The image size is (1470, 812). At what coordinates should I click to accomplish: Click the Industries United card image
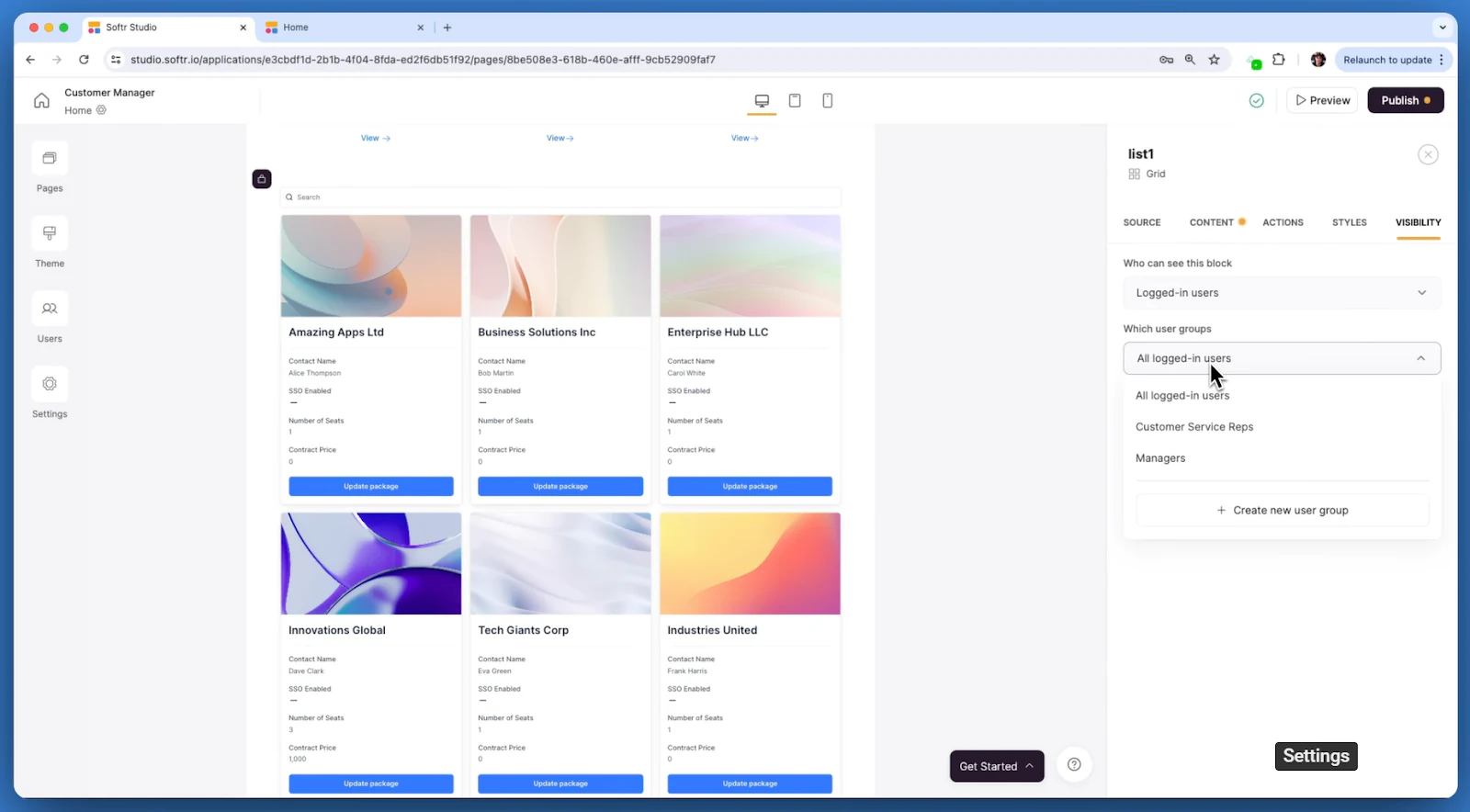click(x=750, y=564)
